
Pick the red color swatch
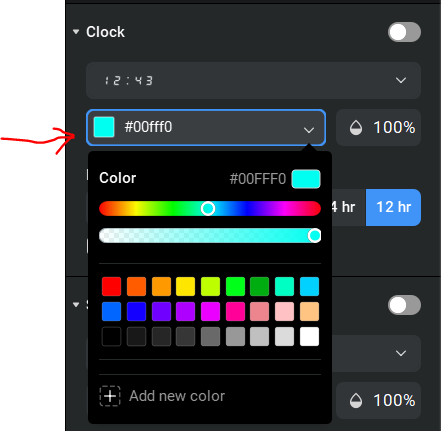111,286
